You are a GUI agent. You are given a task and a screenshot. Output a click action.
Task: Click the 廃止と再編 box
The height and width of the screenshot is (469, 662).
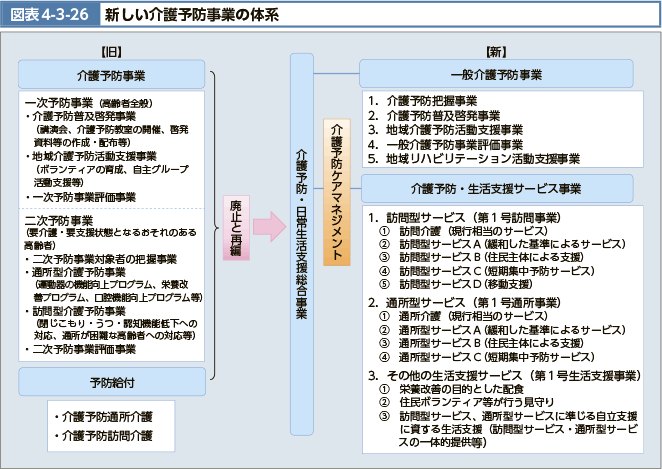(236, 228)
